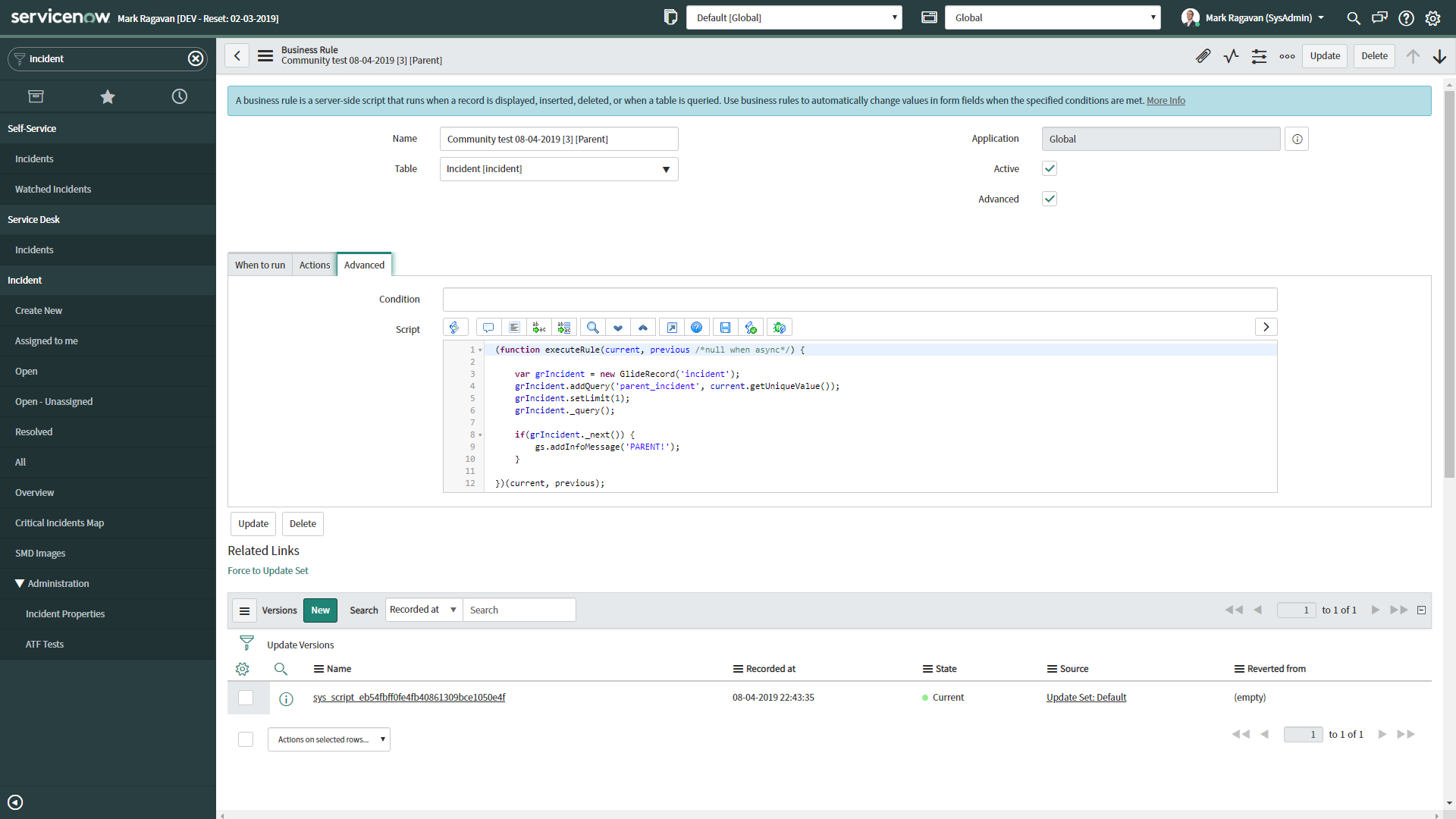This screenshot has height=819, width=1456.
Task: Click the New button in Versions list
Action: coord(320,610)
